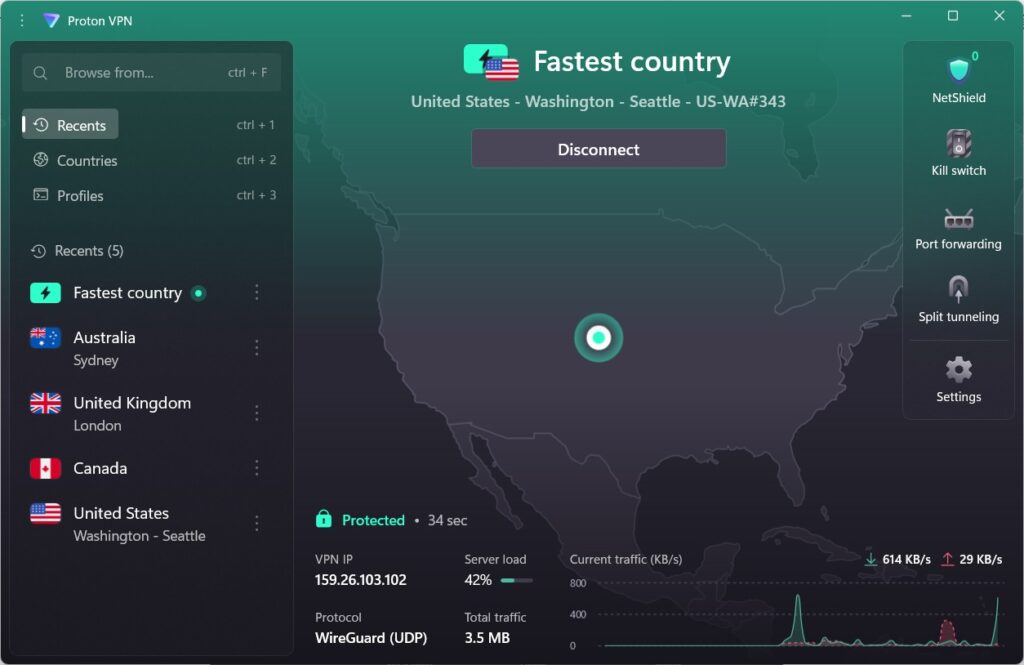This screenshot has width=1024, height=665.
Task: Open the Split tunneling icon
Action: tap(959, 290)
